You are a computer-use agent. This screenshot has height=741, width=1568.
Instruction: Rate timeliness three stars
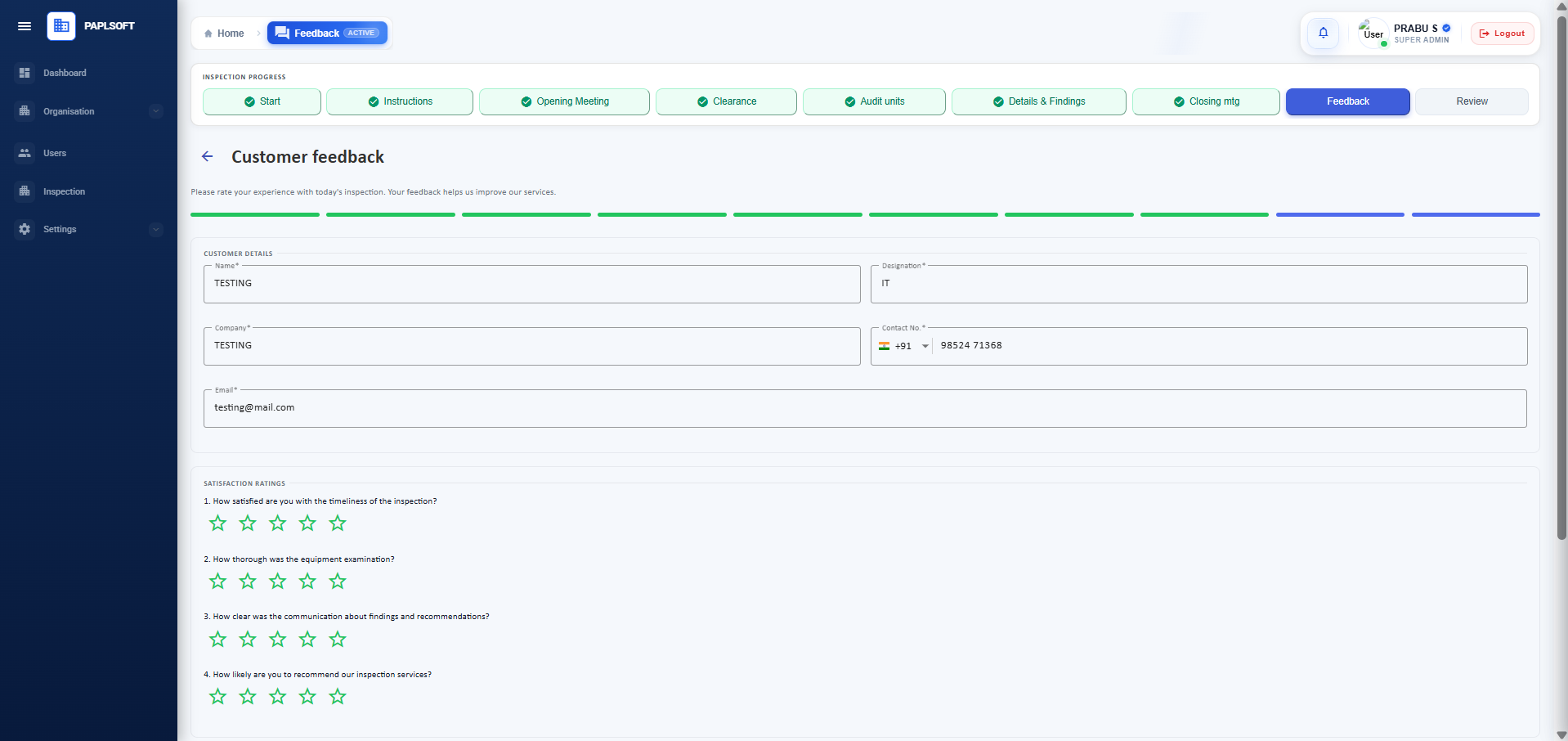[x=278, y=523]
